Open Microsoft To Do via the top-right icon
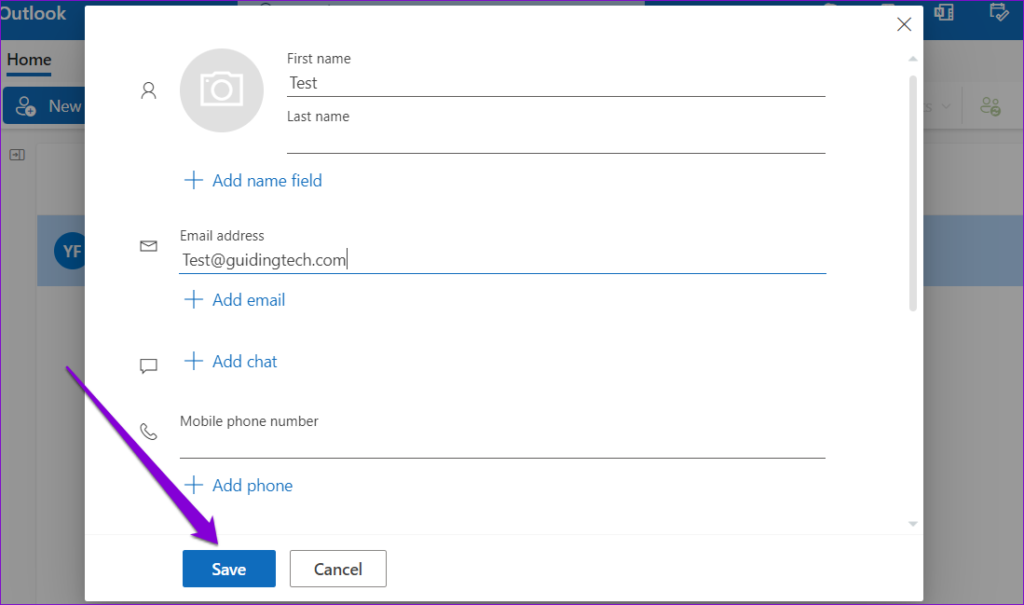 (x=1000, y=13)
